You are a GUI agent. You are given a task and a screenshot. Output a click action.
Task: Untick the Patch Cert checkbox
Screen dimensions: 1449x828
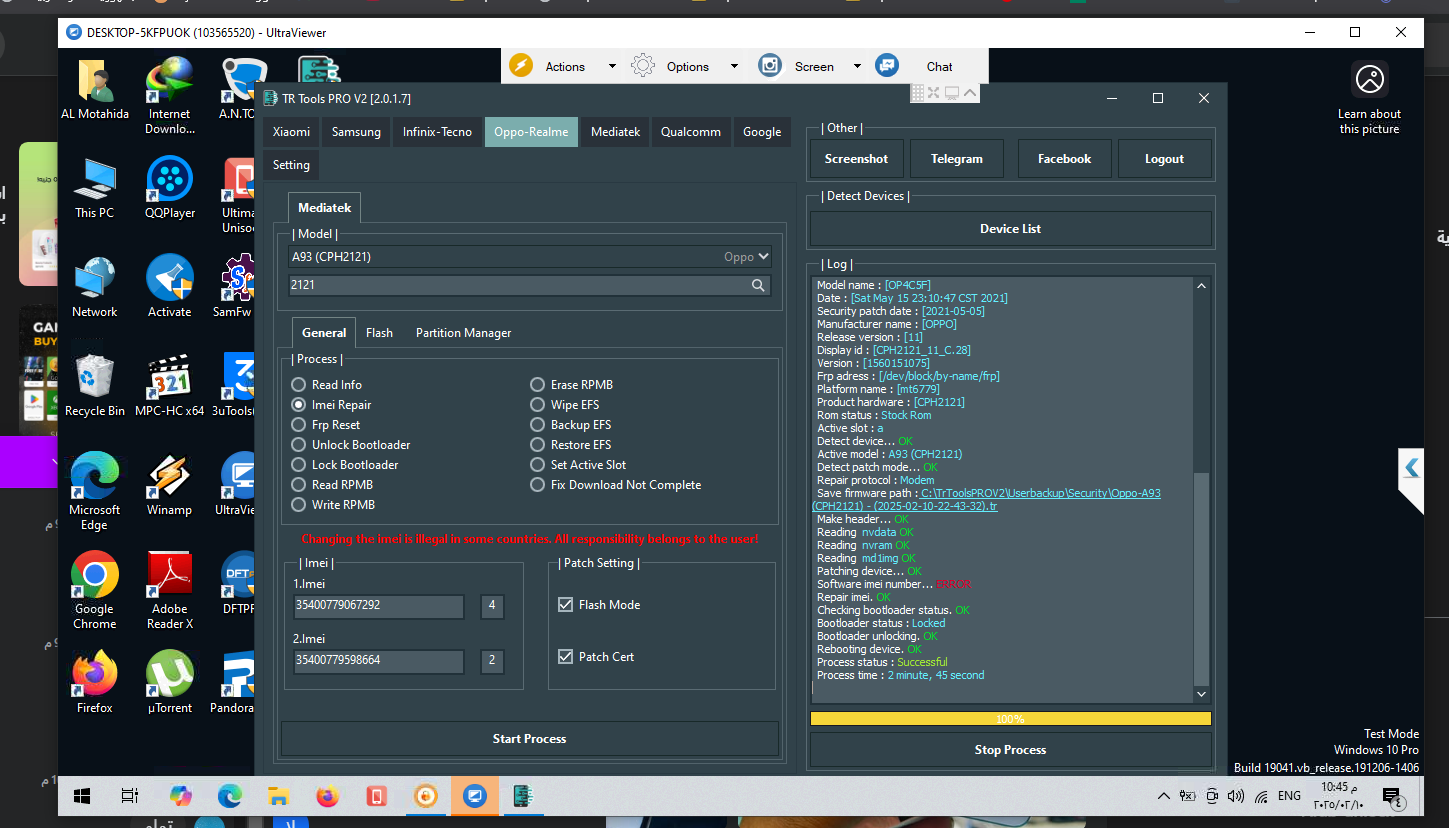[566, 657]
